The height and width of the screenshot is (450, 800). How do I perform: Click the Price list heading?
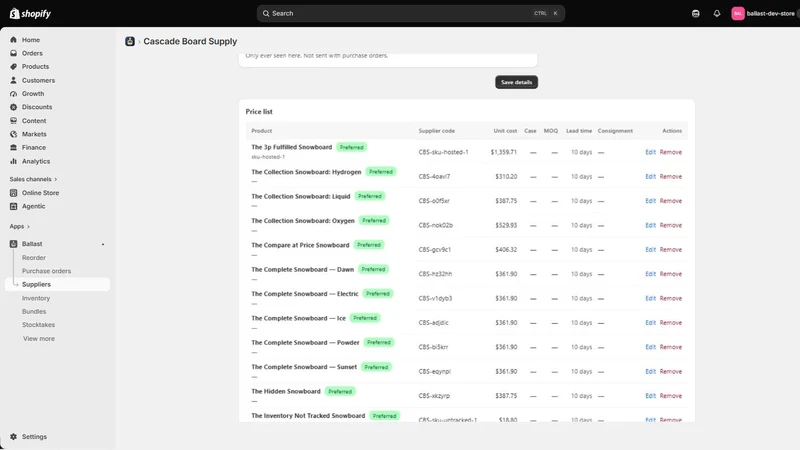point(259,112)
